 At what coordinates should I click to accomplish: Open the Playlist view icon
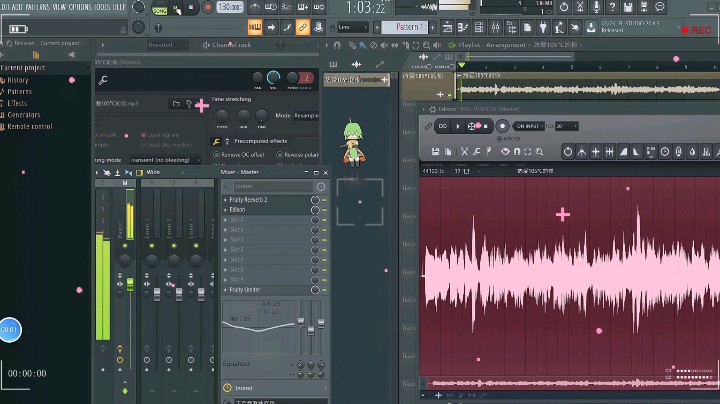point(447,28)
